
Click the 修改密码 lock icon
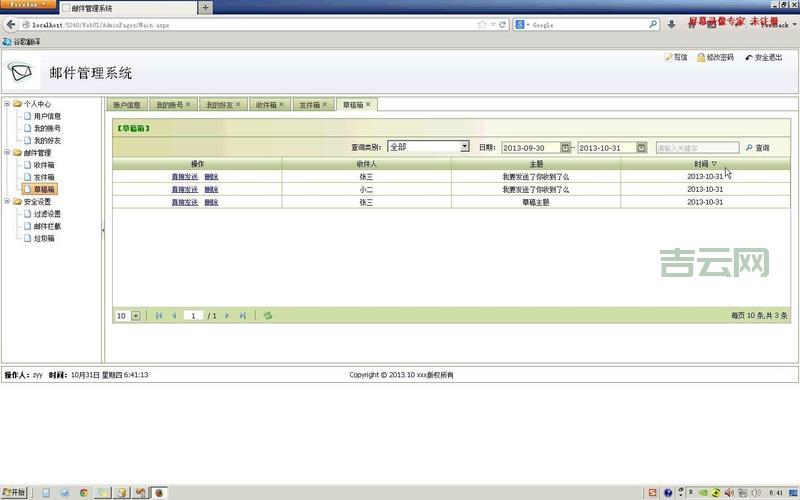pos(701,58)
